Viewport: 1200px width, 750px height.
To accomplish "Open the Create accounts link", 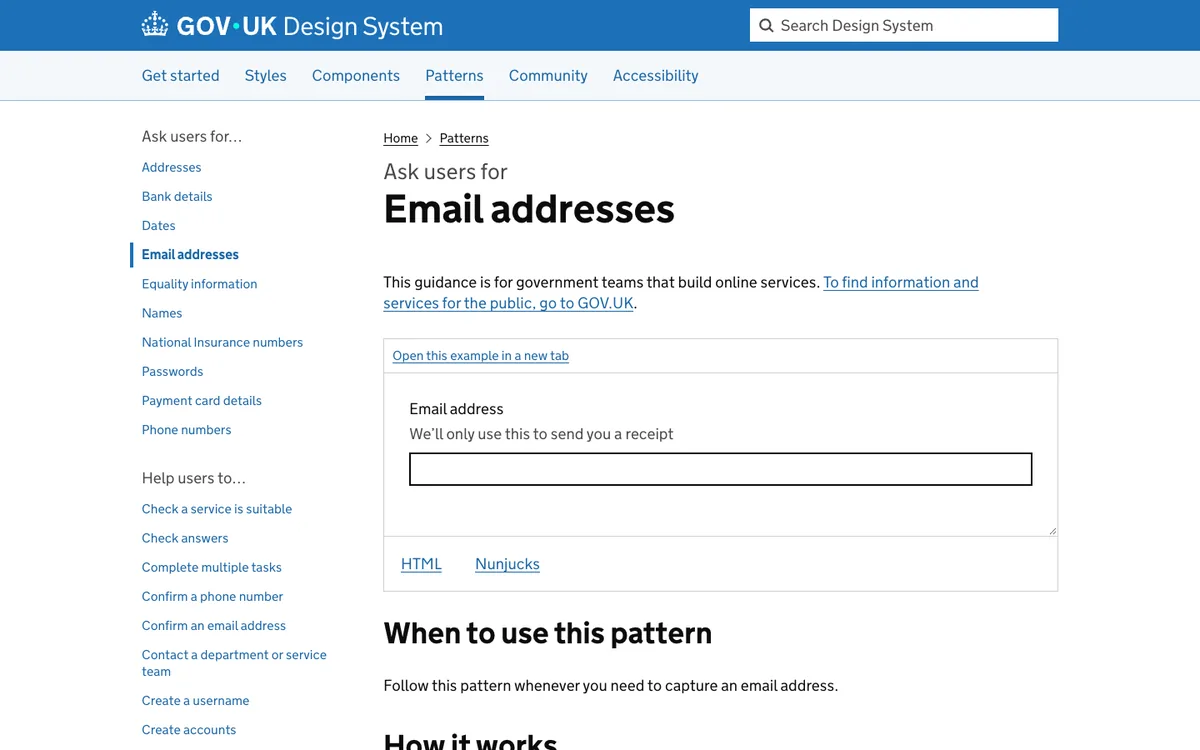I will (189, 730).
